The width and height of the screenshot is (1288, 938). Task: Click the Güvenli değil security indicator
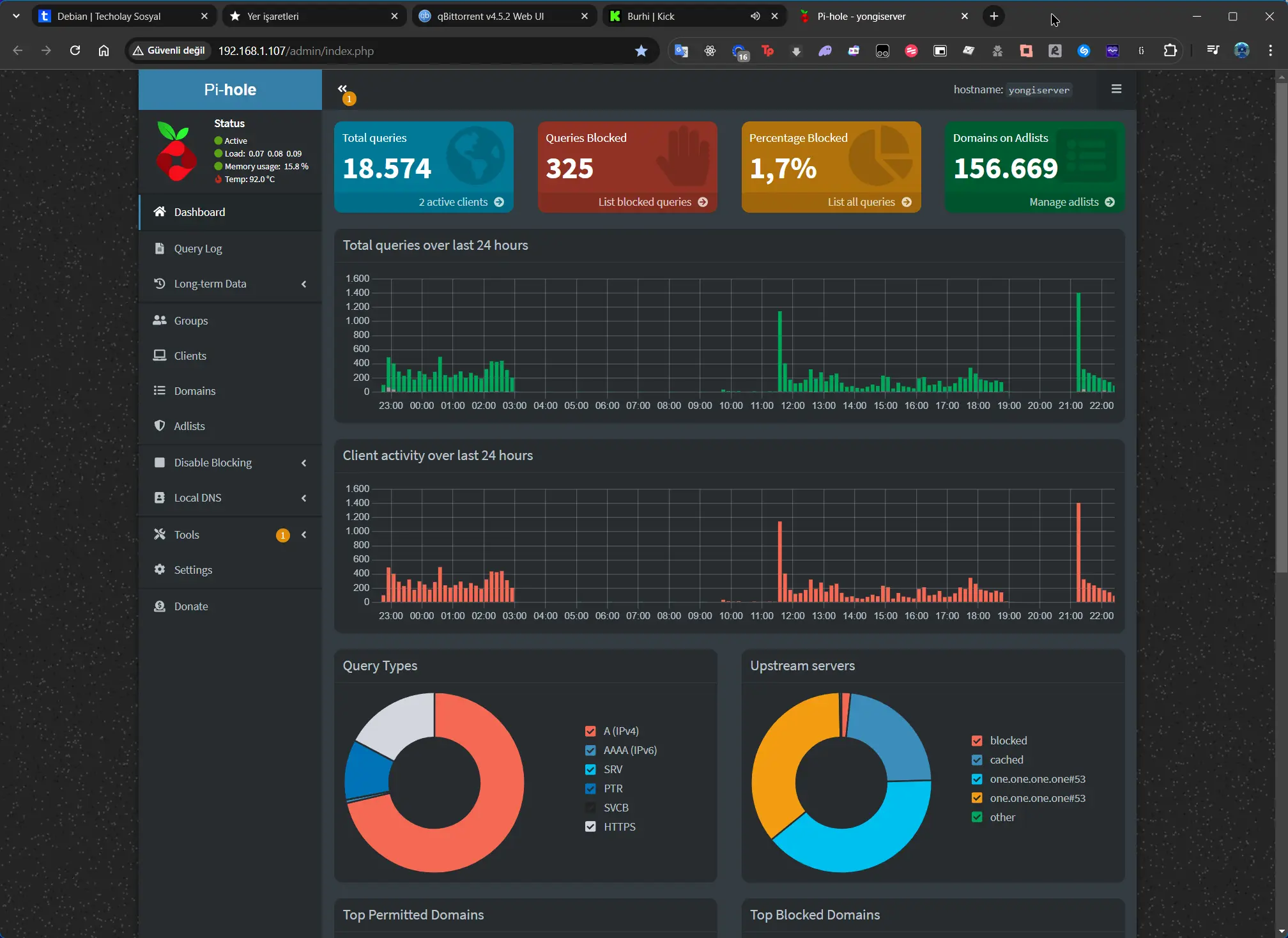tap(169, 50)
